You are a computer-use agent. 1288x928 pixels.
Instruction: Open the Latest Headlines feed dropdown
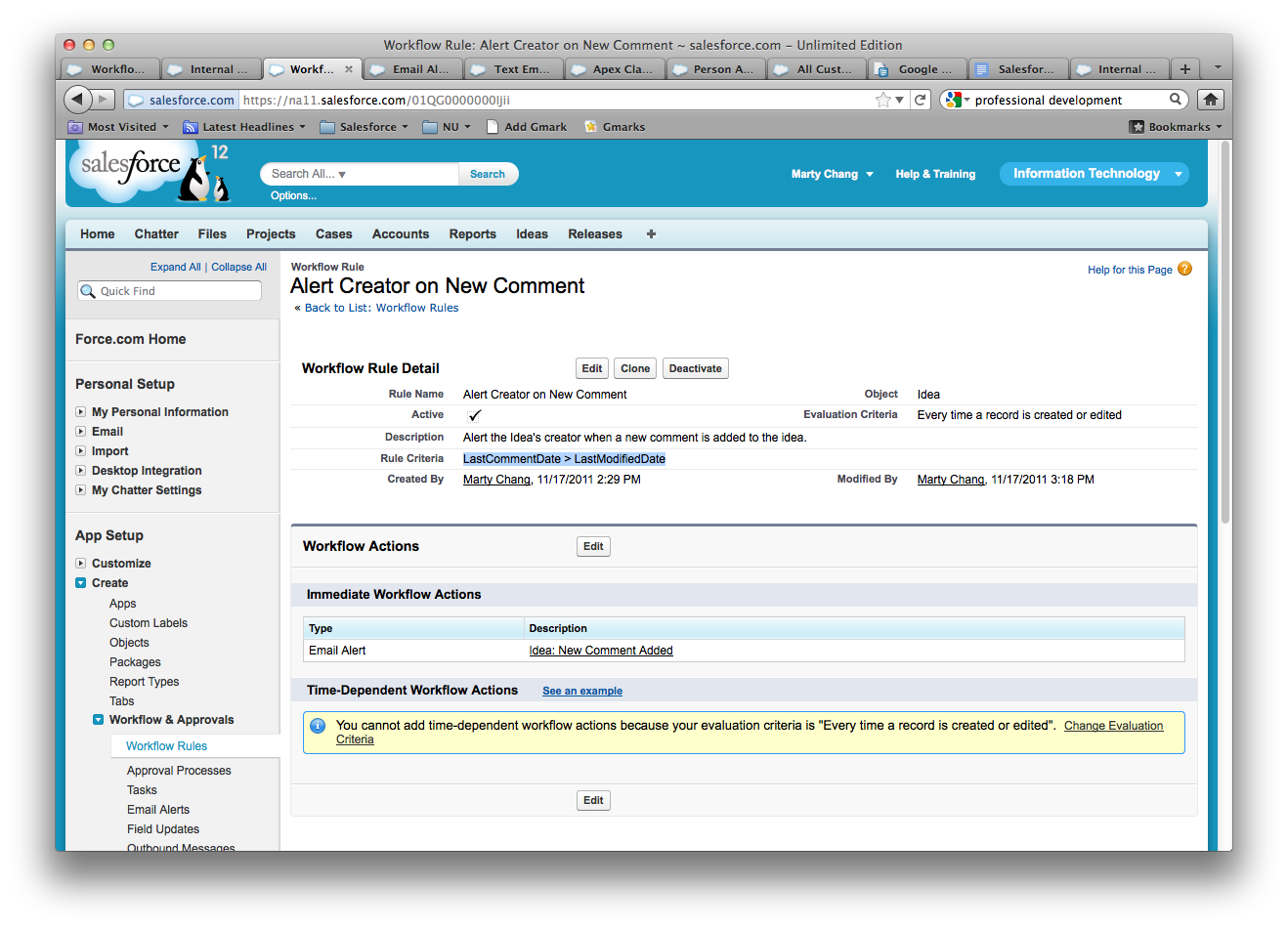(244, 127)
